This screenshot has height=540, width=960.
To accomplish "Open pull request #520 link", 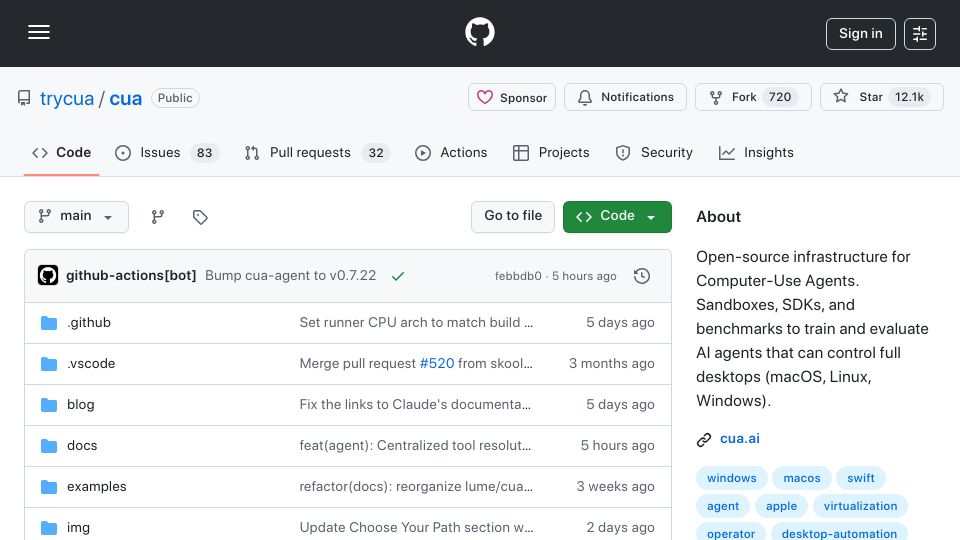I will click(x=437, y=364).
